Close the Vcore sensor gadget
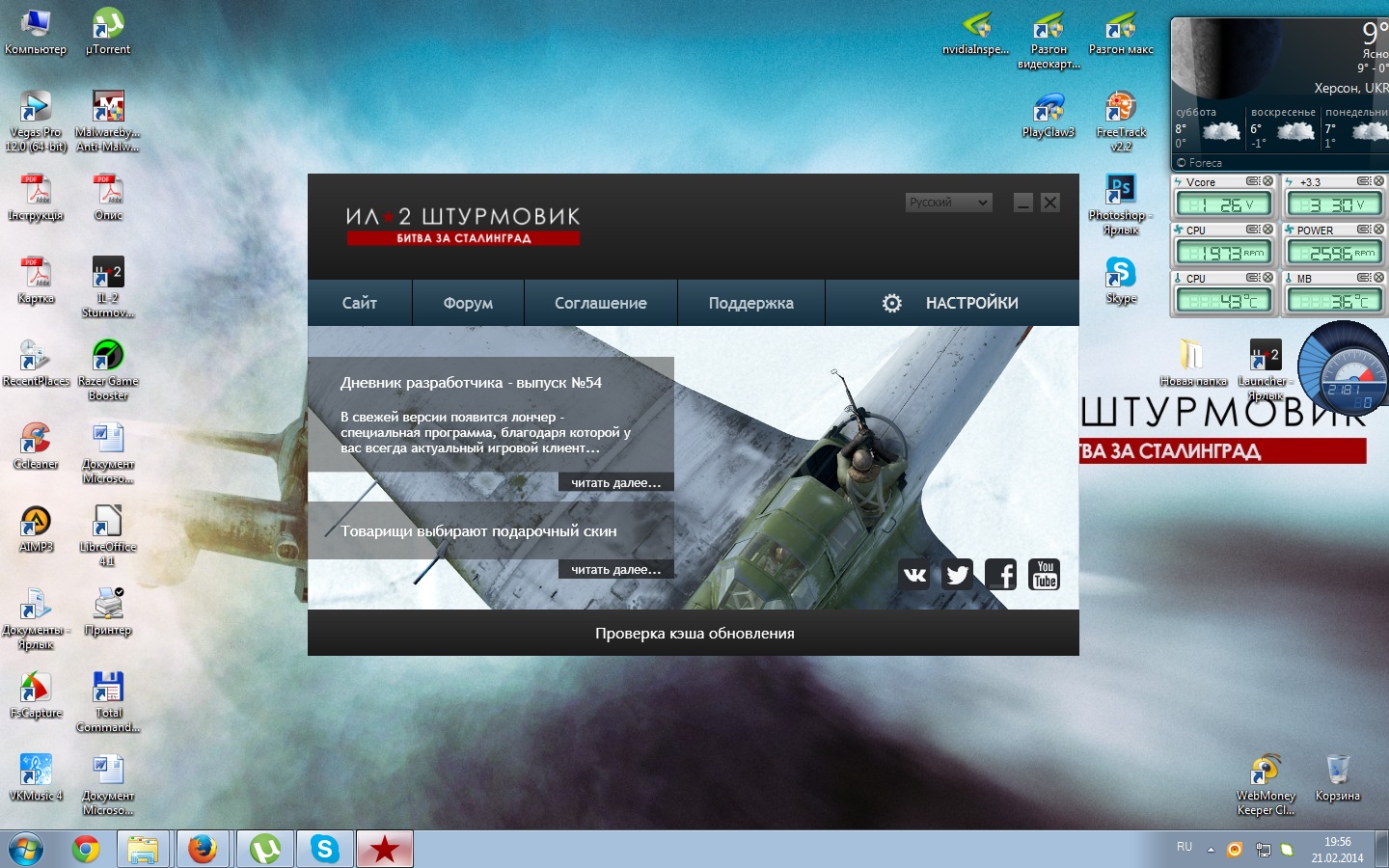Image resolution: width=1389 pixels, height=868 pixels. click(1268, 181)
